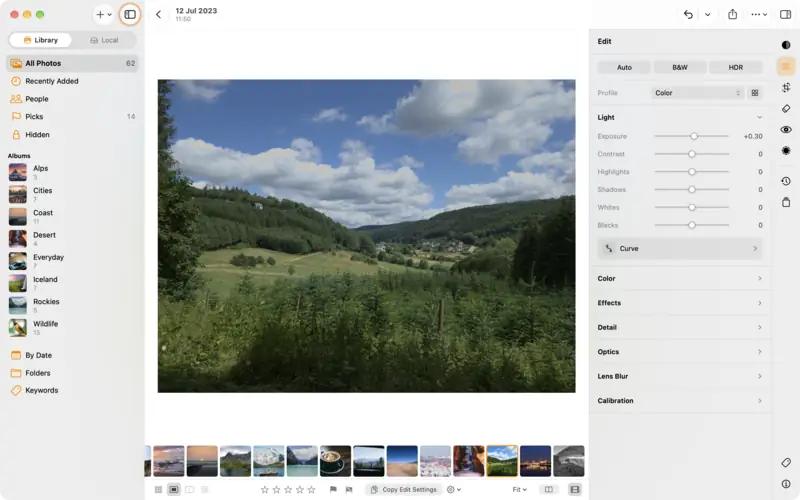The image size is (800, 500).
Task: Switch to compare view in bottom bar
Action: point(189,489)
